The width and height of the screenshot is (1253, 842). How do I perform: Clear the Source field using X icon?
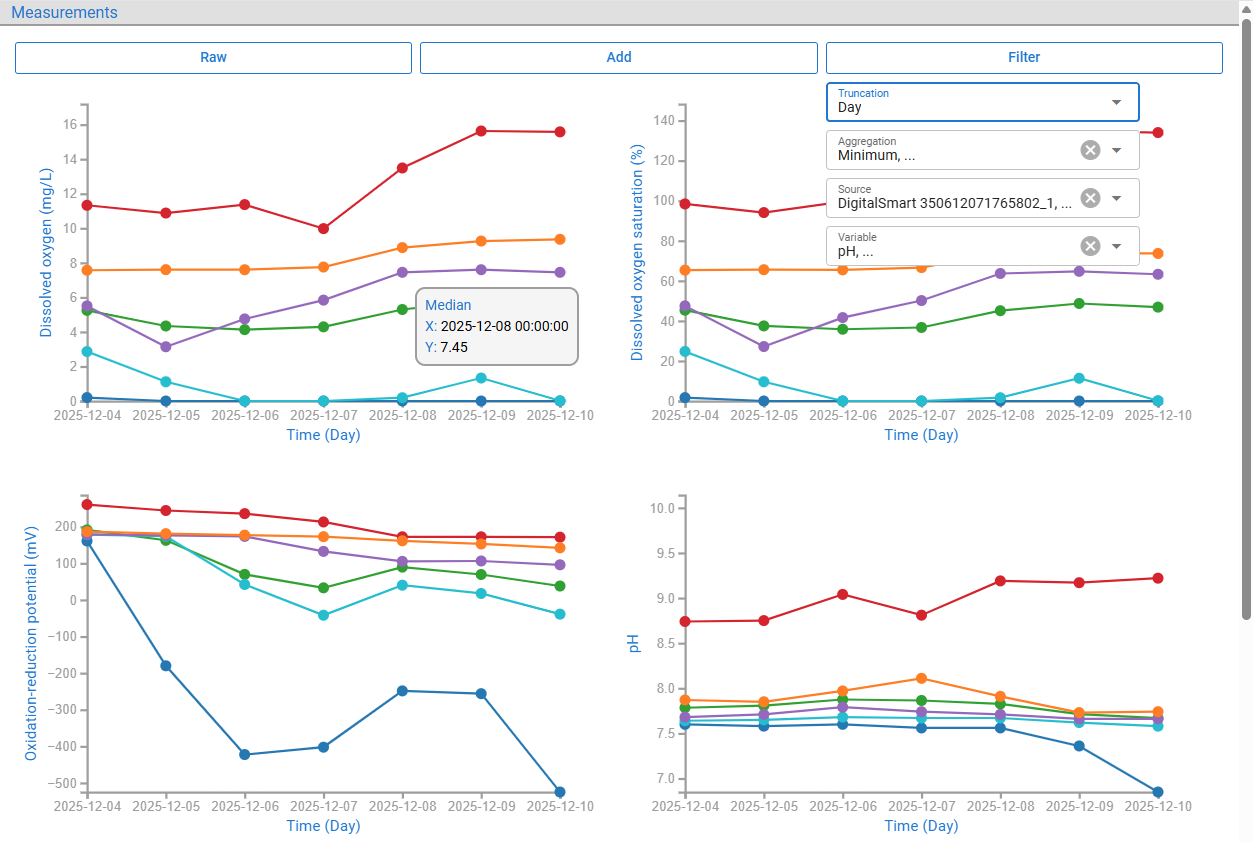click(x=1090, y=198)
